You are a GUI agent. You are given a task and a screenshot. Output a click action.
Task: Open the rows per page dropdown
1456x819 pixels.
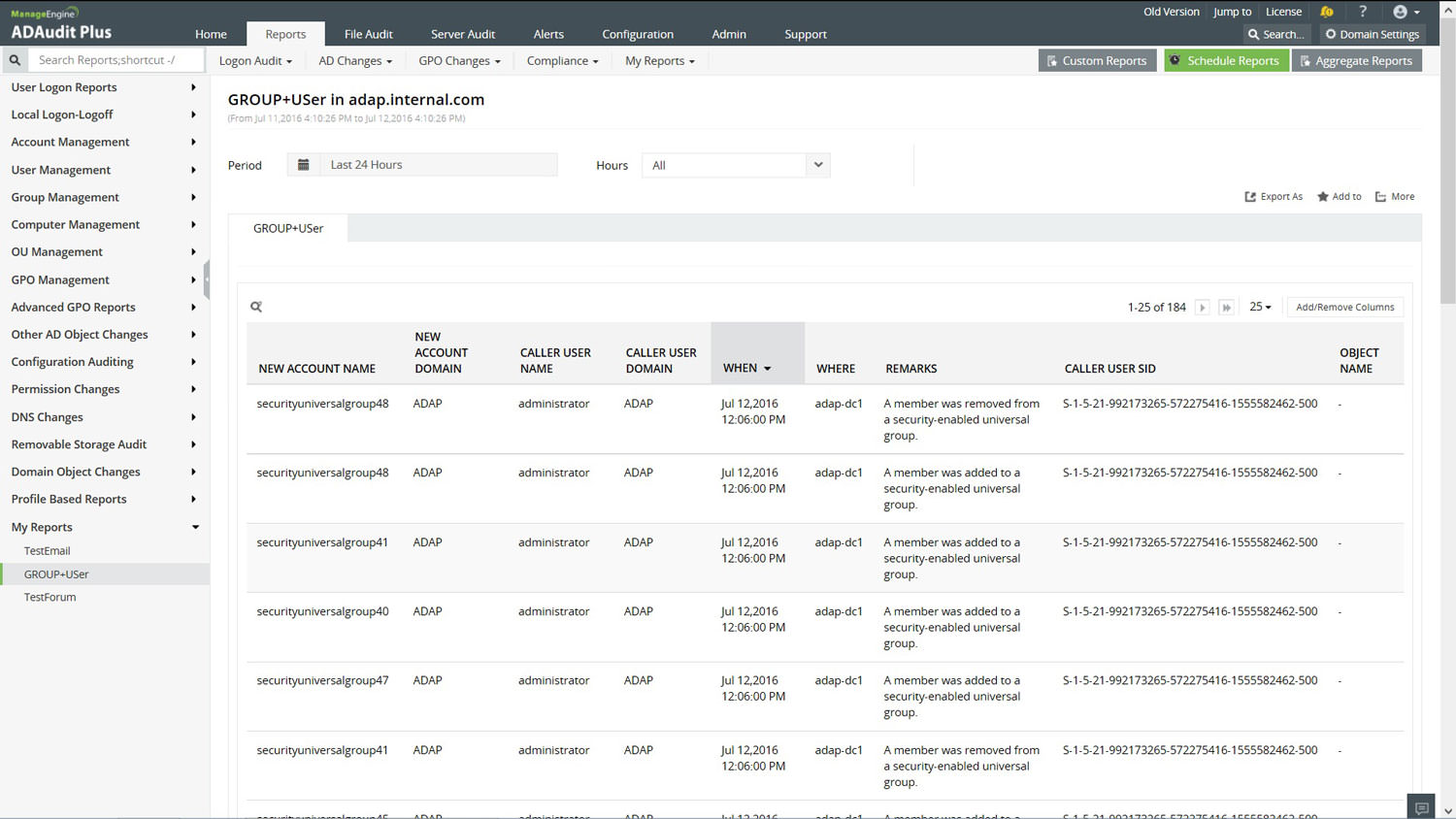[x=1260, y=307]
